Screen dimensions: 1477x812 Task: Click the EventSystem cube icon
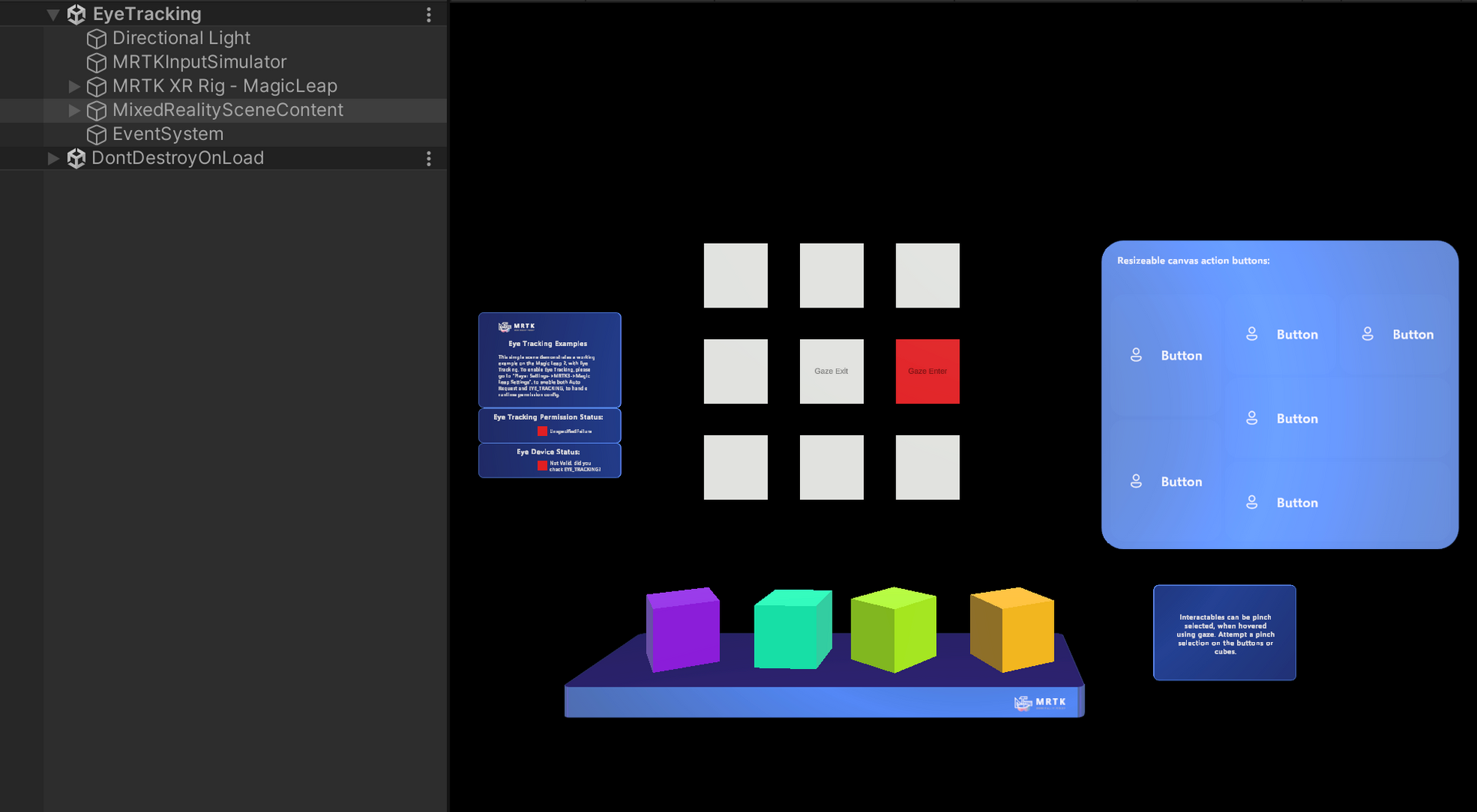(x=97, y=134)
